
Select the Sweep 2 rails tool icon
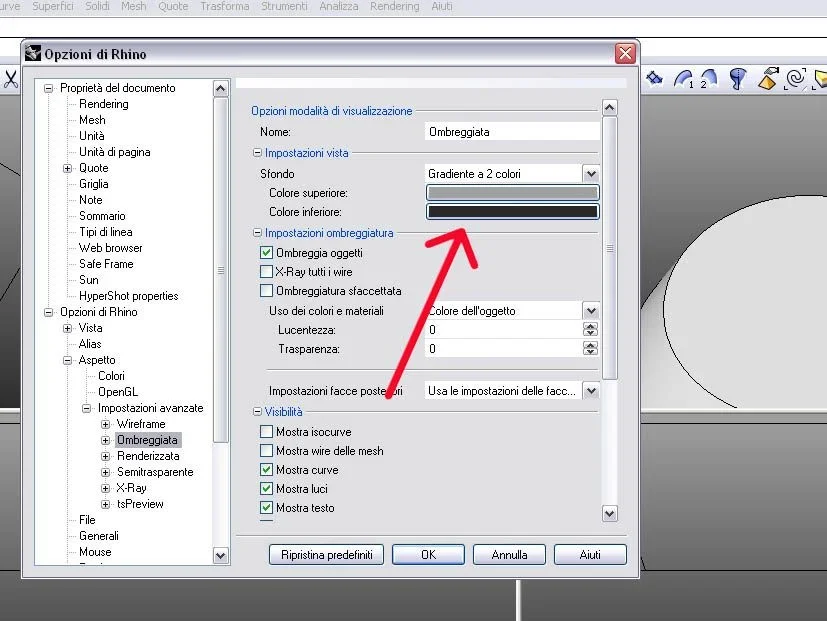coord(709,79)
